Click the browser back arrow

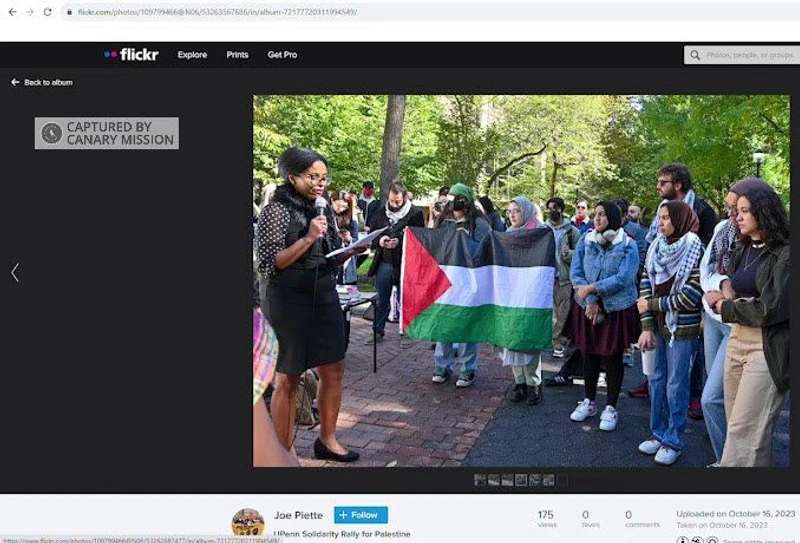pos(10,12)
